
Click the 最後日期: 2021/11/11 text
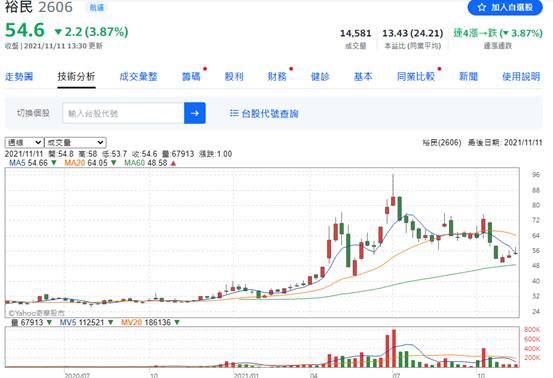[x=505, y=142]
